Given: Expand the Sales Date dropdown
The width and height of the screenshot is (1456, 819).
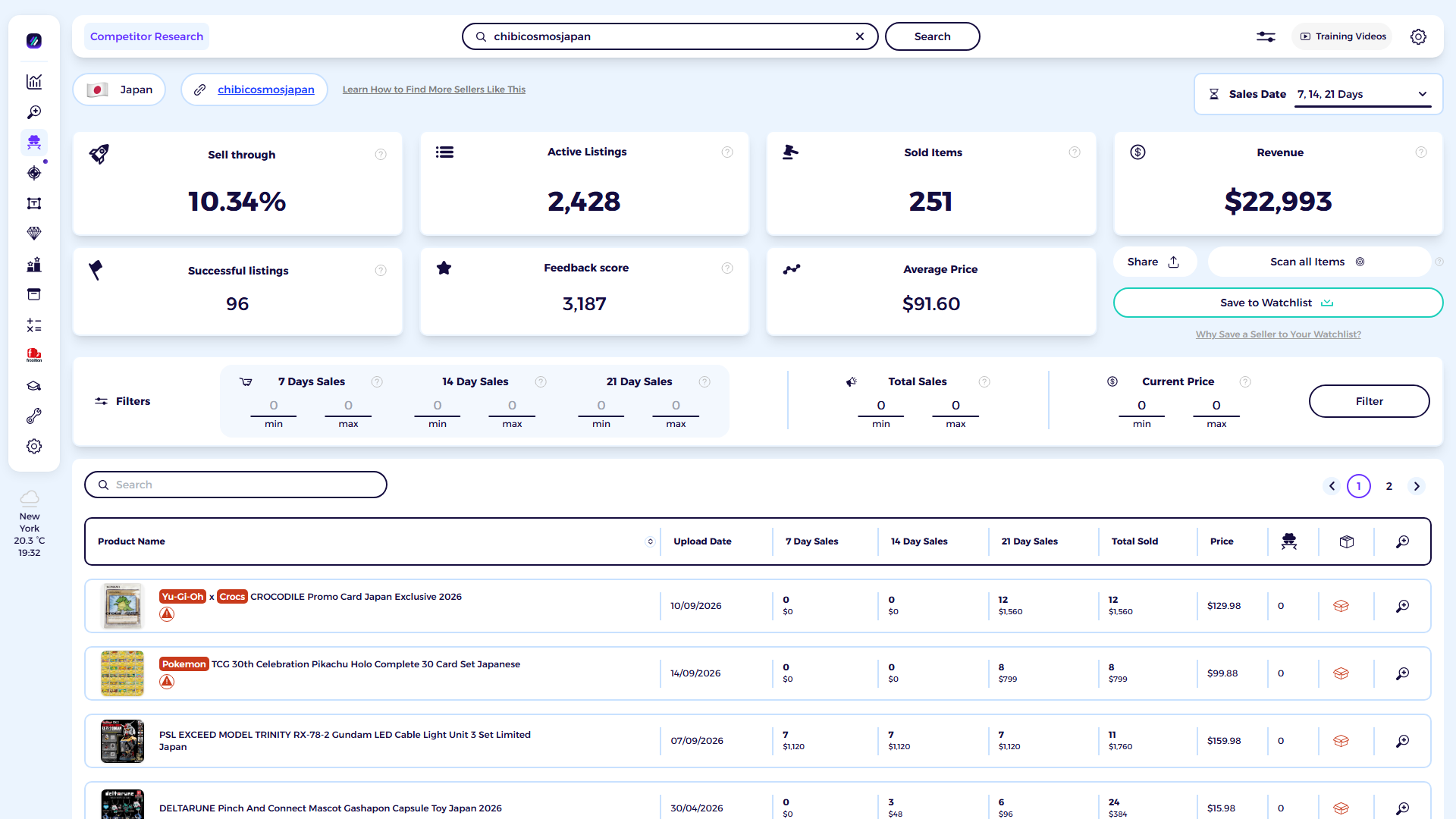Looking at the screenshot, I should coord(1363,94).
